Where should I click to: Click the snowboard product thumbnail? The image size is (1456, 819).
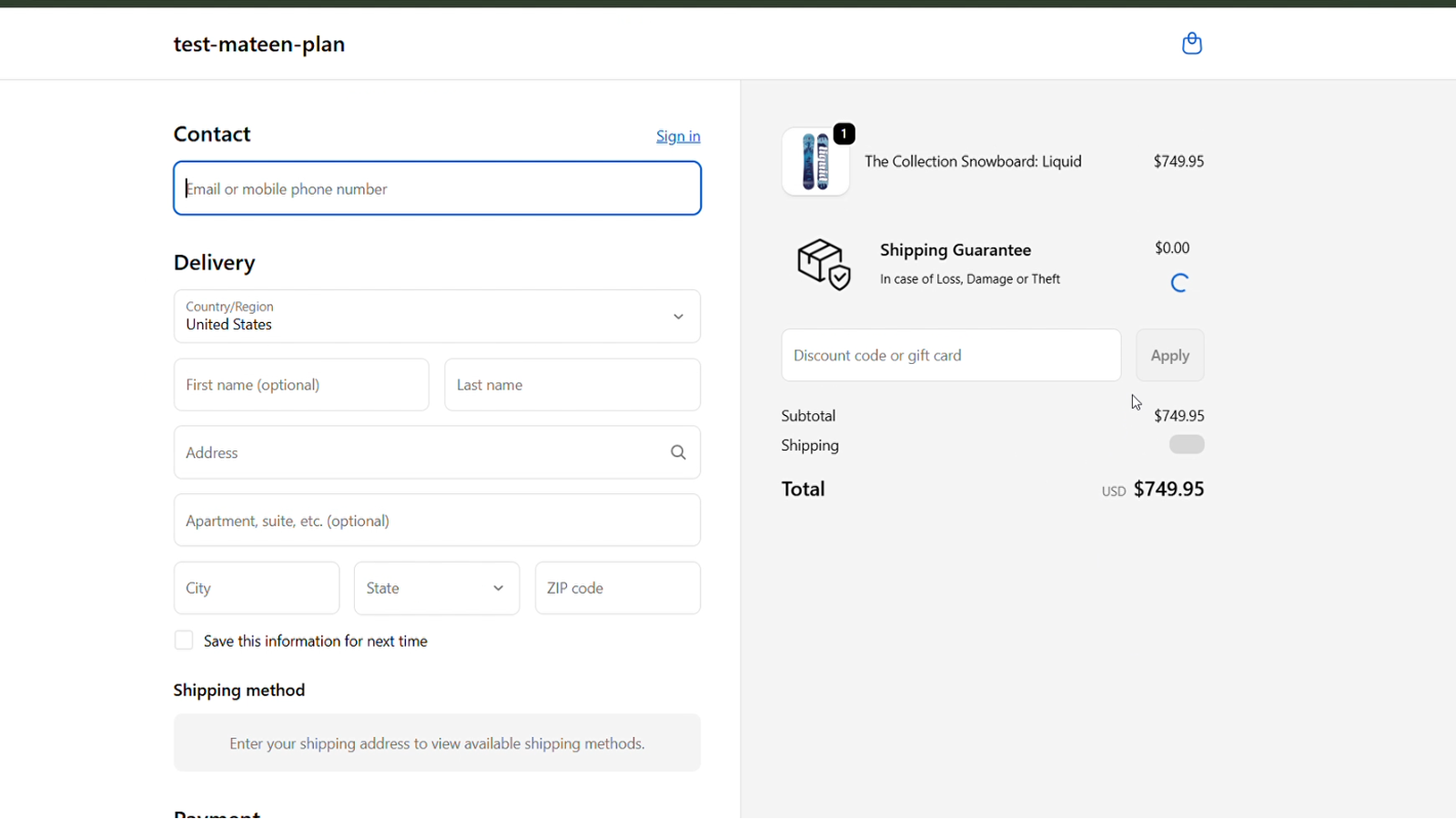coord(815,163)
